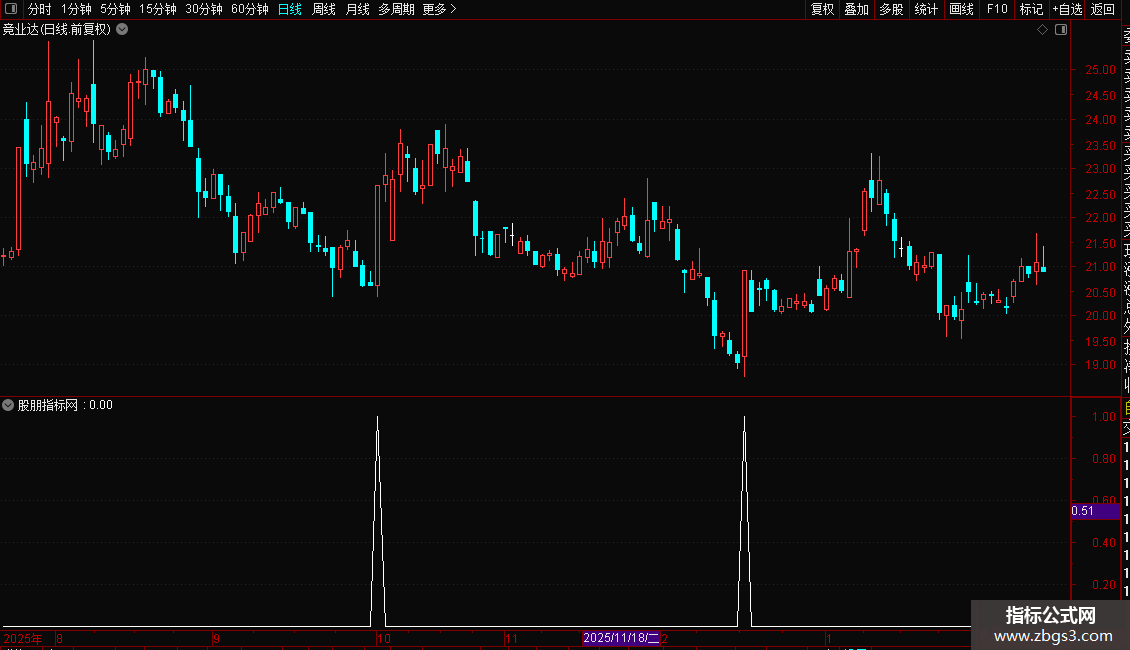1130x650 pixels.
Task: Click the 股朋指标网 indicator label
Action: 48,405
